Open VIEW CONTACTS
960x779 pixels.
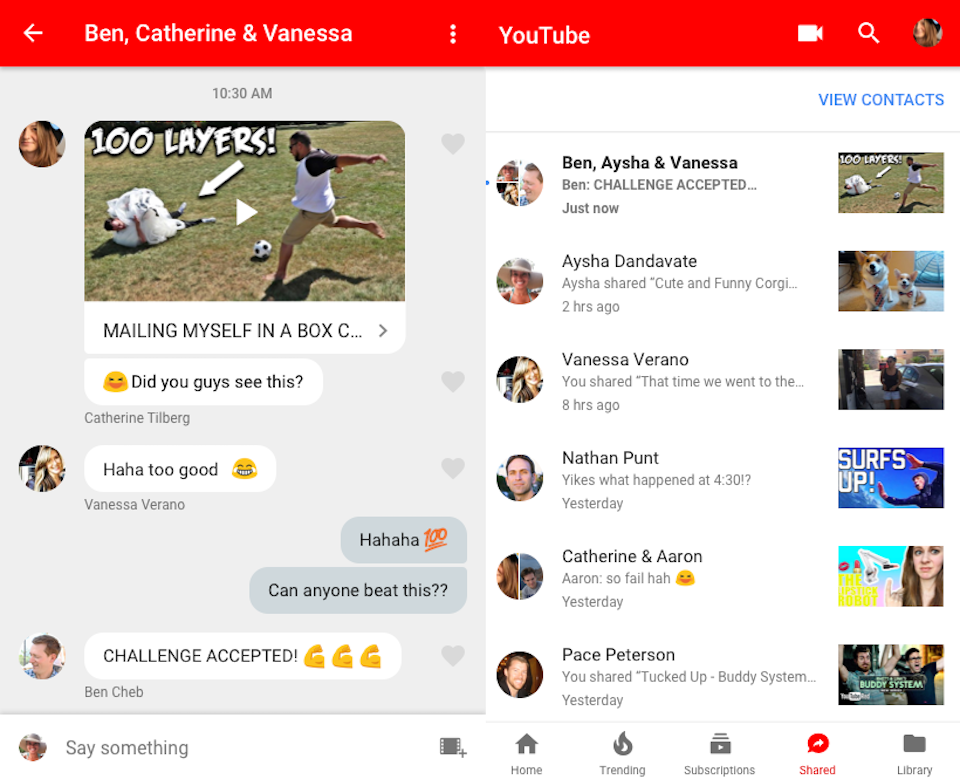point(881,99)
